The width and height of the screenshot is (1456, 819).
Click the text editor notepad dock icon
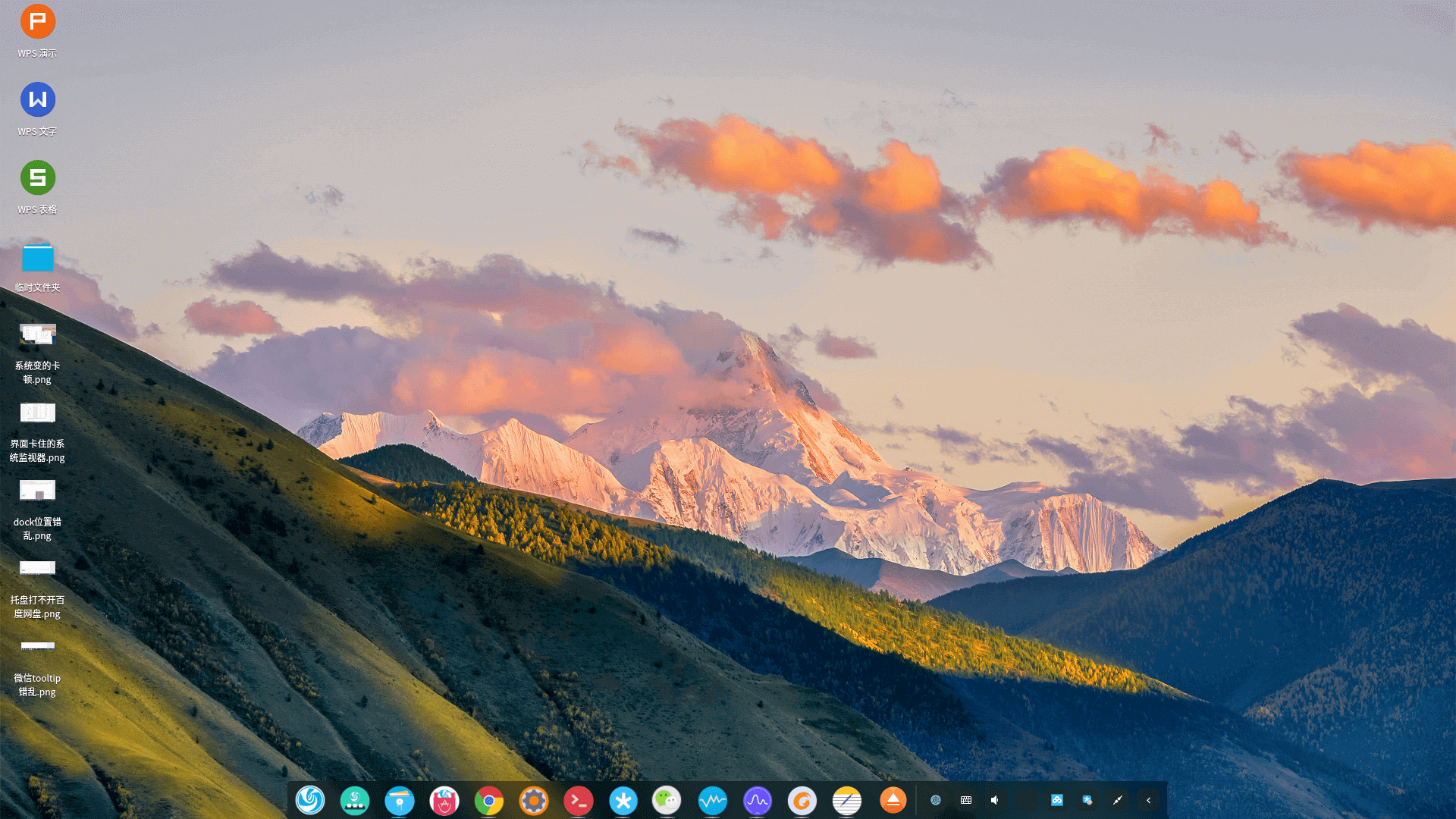tap(847, 800)
